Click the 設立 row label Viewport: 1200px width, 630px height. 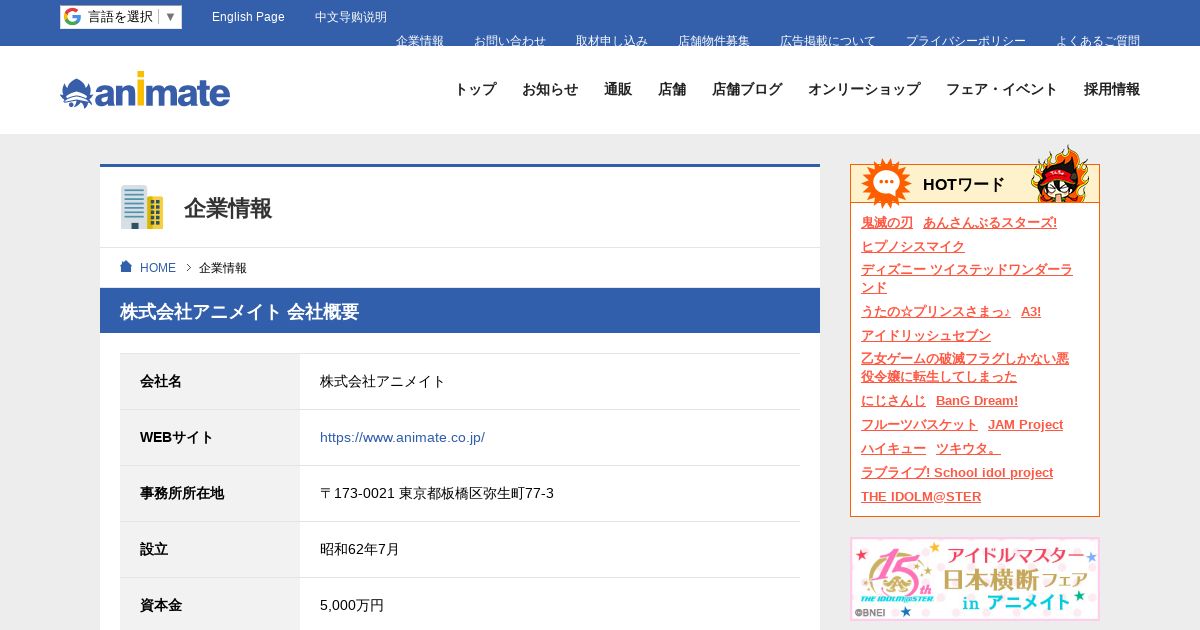point(154,549)
